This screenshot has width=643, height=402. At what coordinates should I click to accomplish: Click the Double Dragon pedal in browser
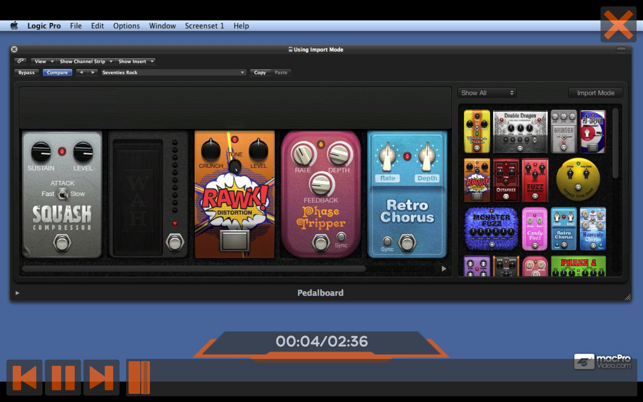point(520,131)
